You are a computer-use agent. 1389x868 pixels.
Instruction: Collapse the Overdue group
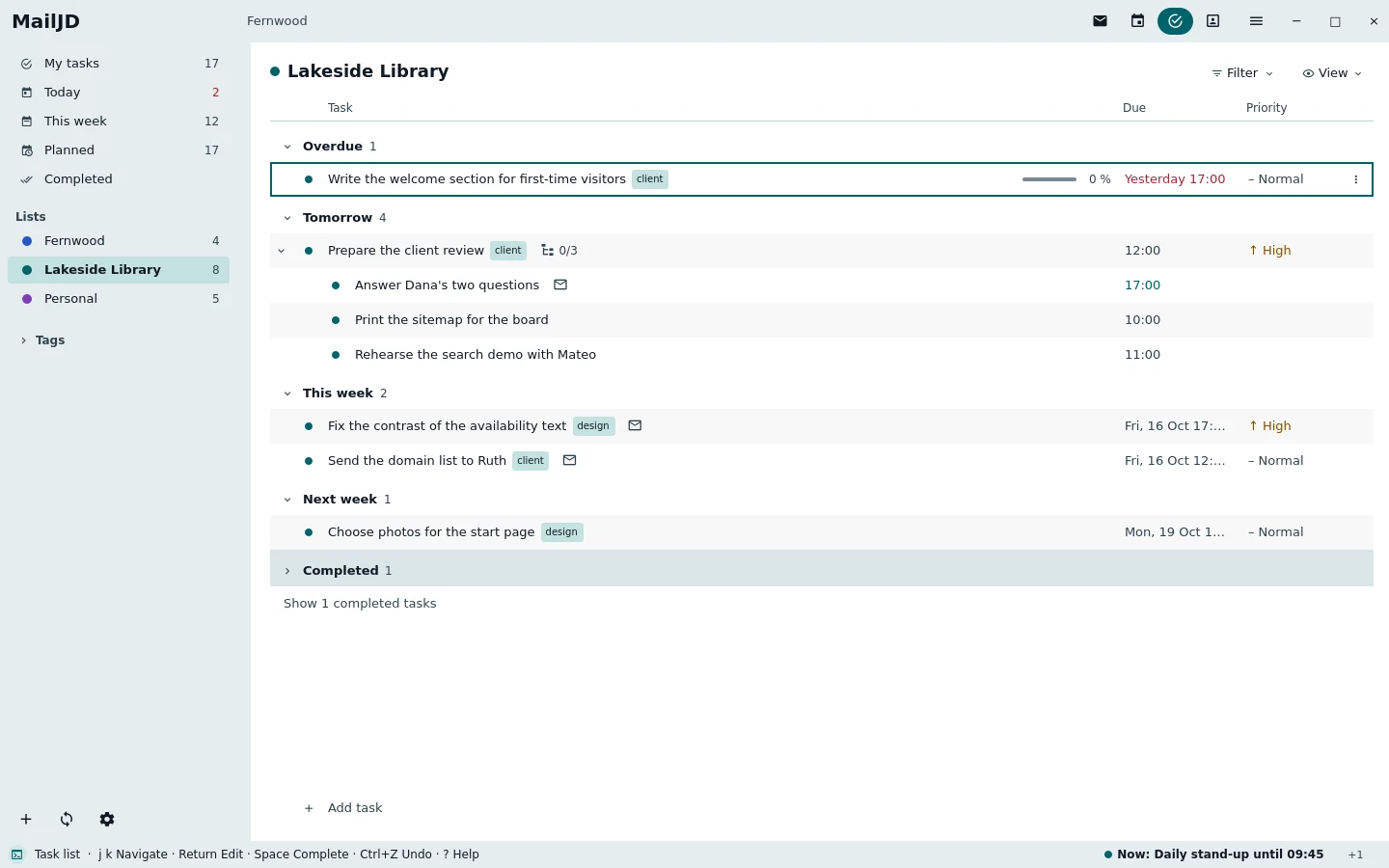(x=287, y=147)
